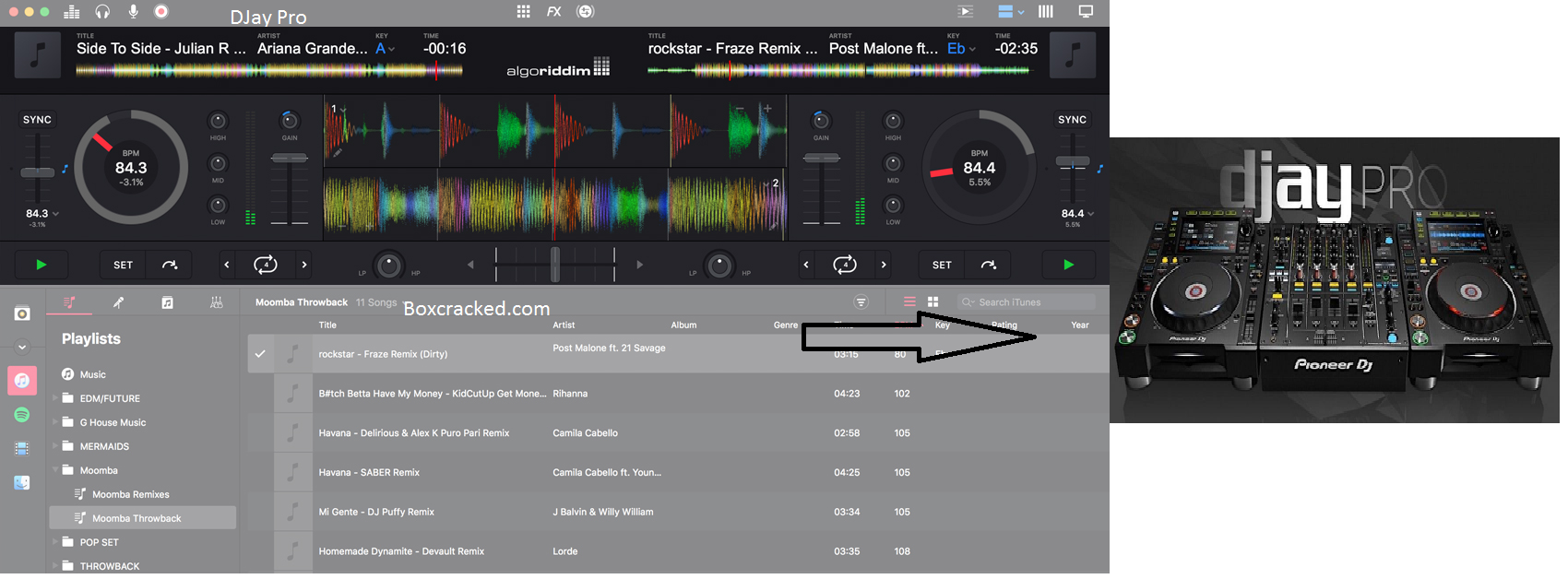Collapse the Moomba folder
Image resolution: width=1568 pixels, height=579 pixels.
tap(55, 470)
